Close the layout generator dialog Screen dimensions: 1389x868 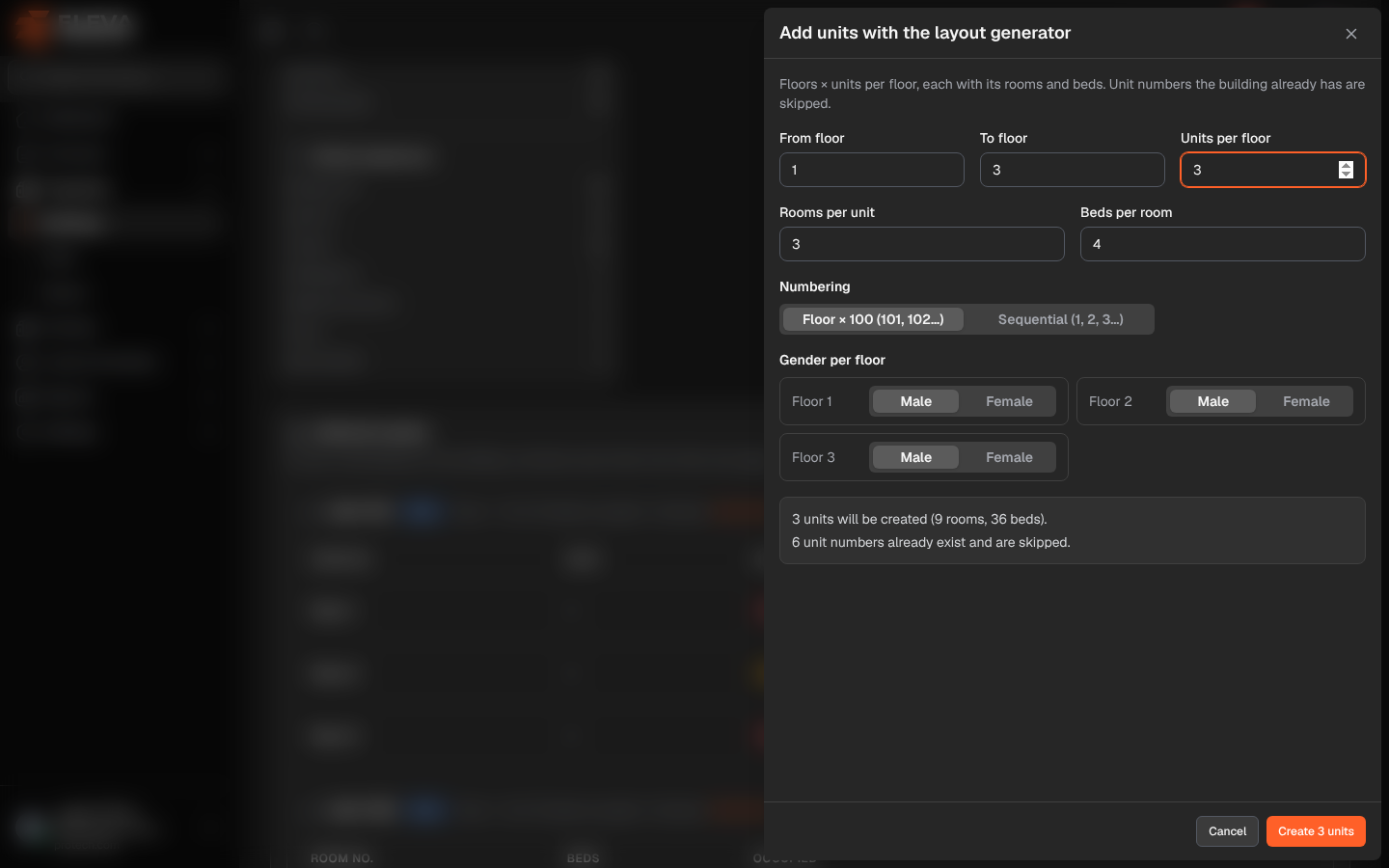[1351, 34]
